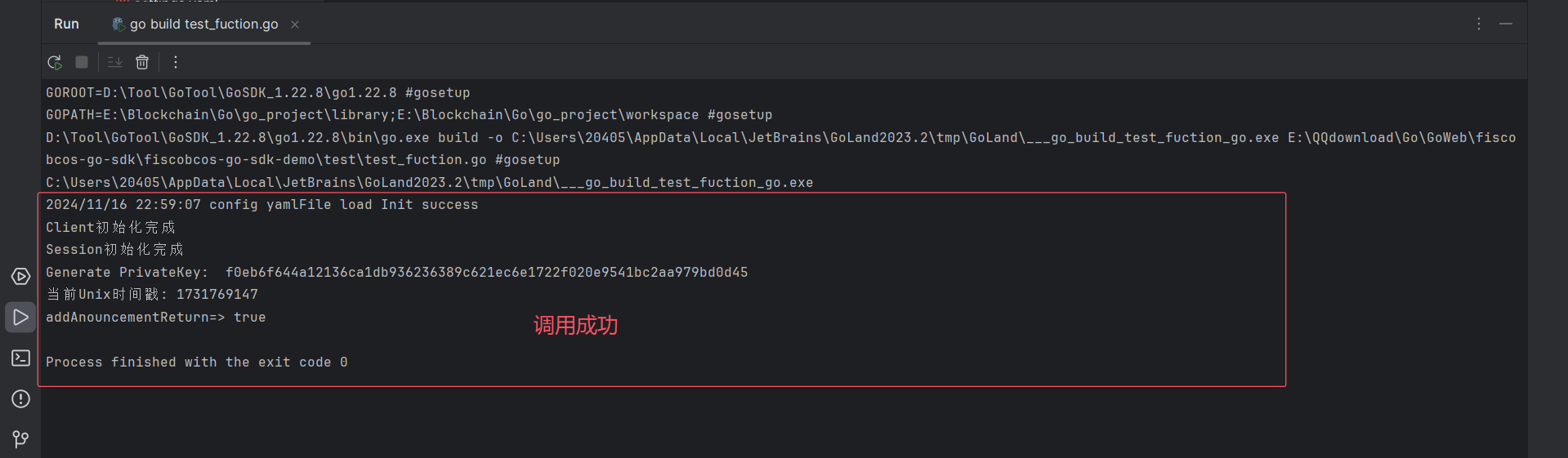Screen dimensions: 1568x458
Task: Click the Unix timestamp 1731769147
Action: pyautogui.click(x=217, y=295)
